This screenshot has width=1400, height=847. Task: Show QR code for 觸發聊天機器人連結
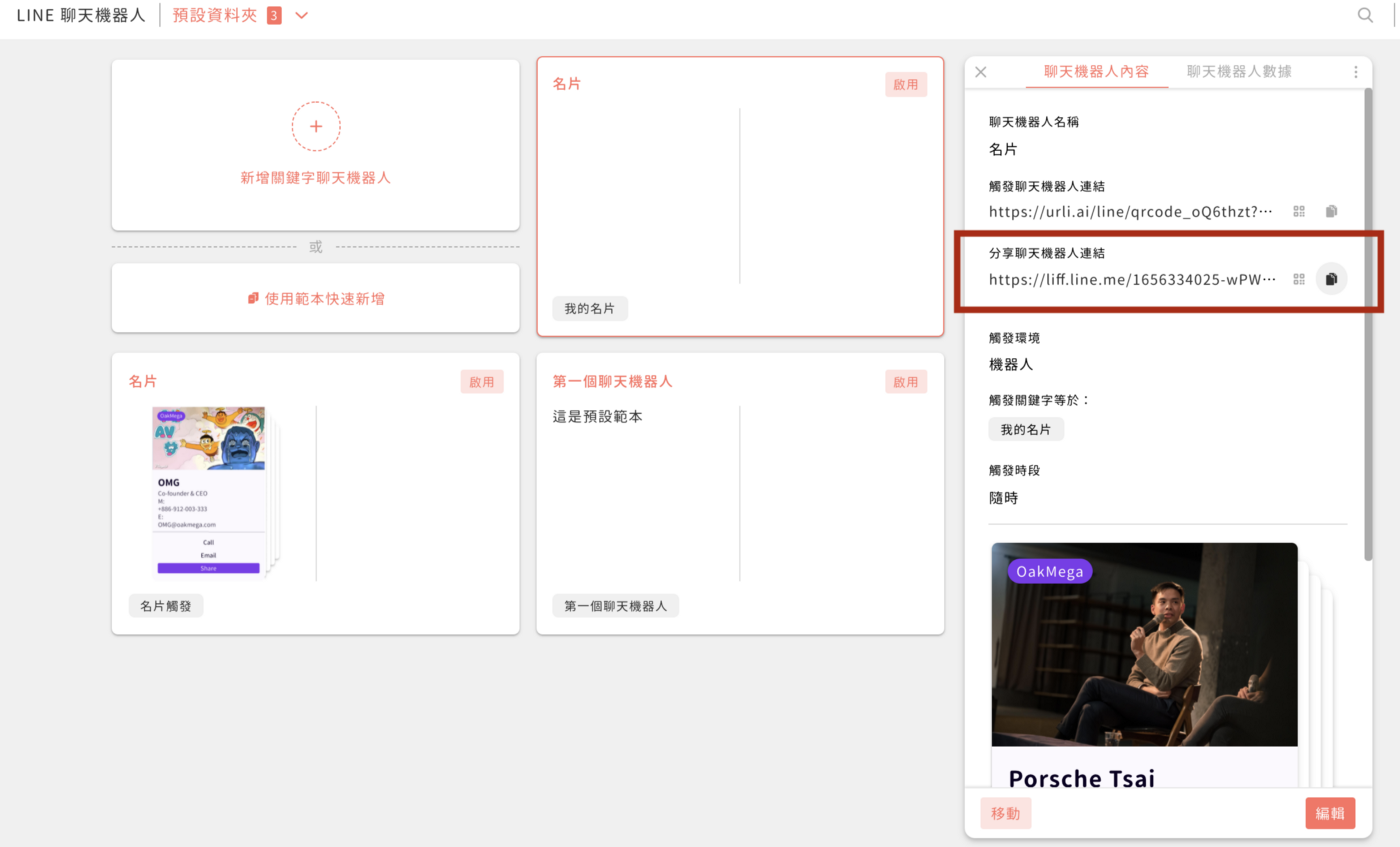pyautogui.click(x=1299, y=211)
